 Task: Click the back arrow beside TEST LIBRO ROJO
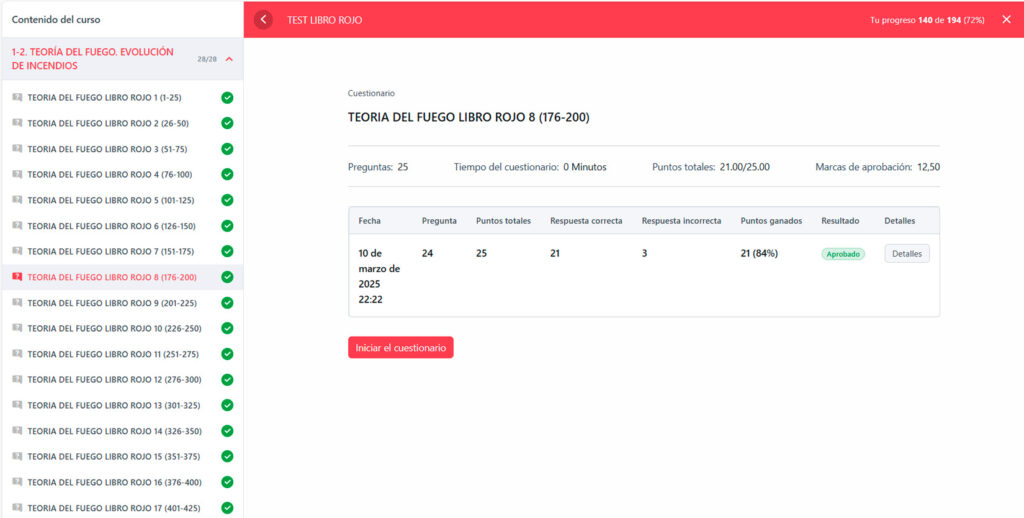click(263, 20)
